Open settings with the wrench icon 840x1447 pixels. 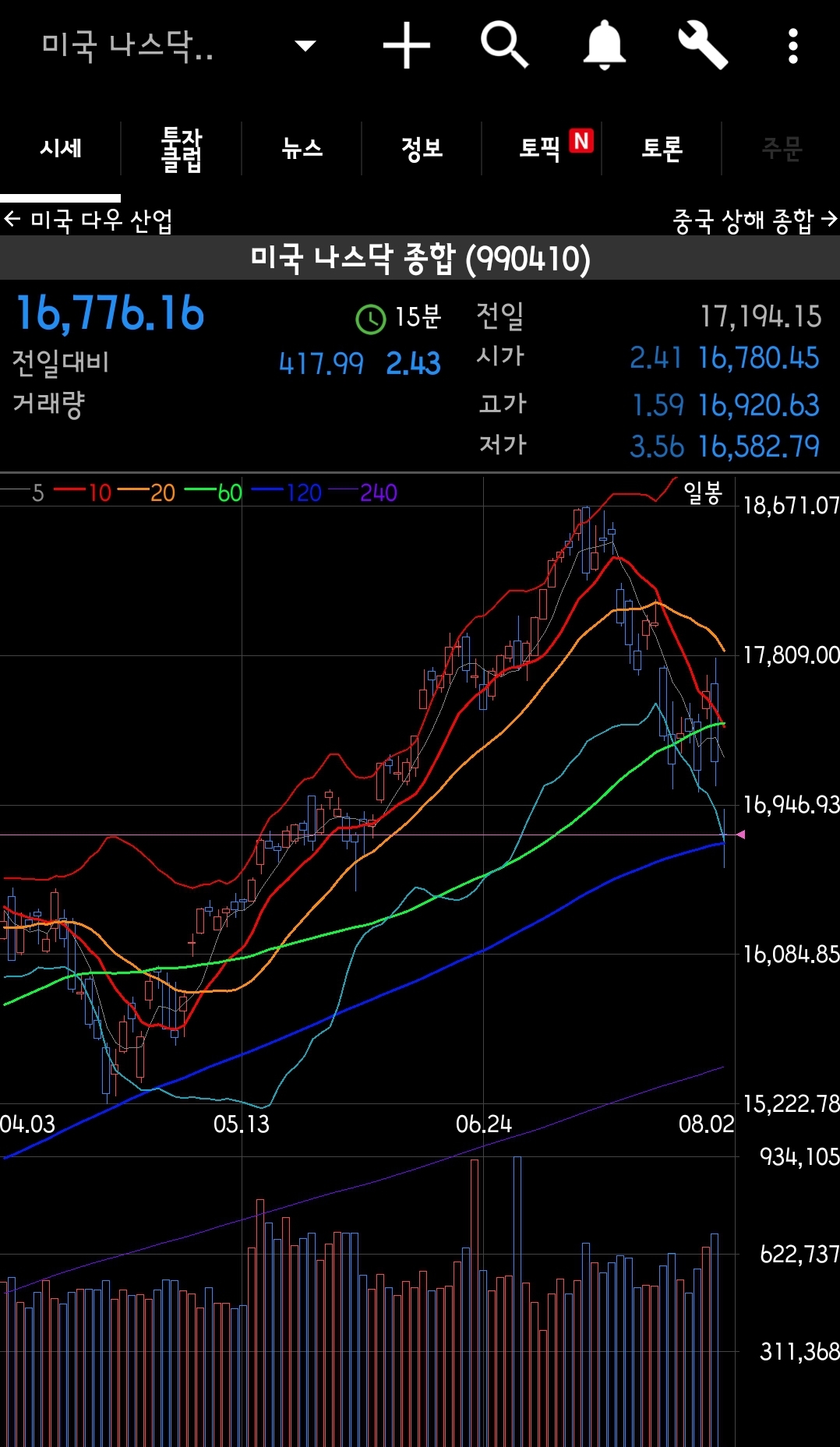703,45
